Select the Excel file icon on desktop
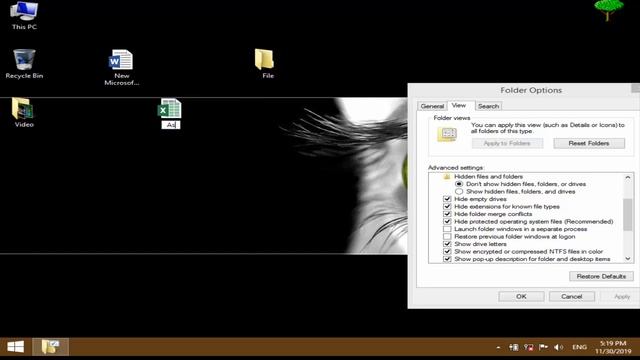 [x=170, y=109]
